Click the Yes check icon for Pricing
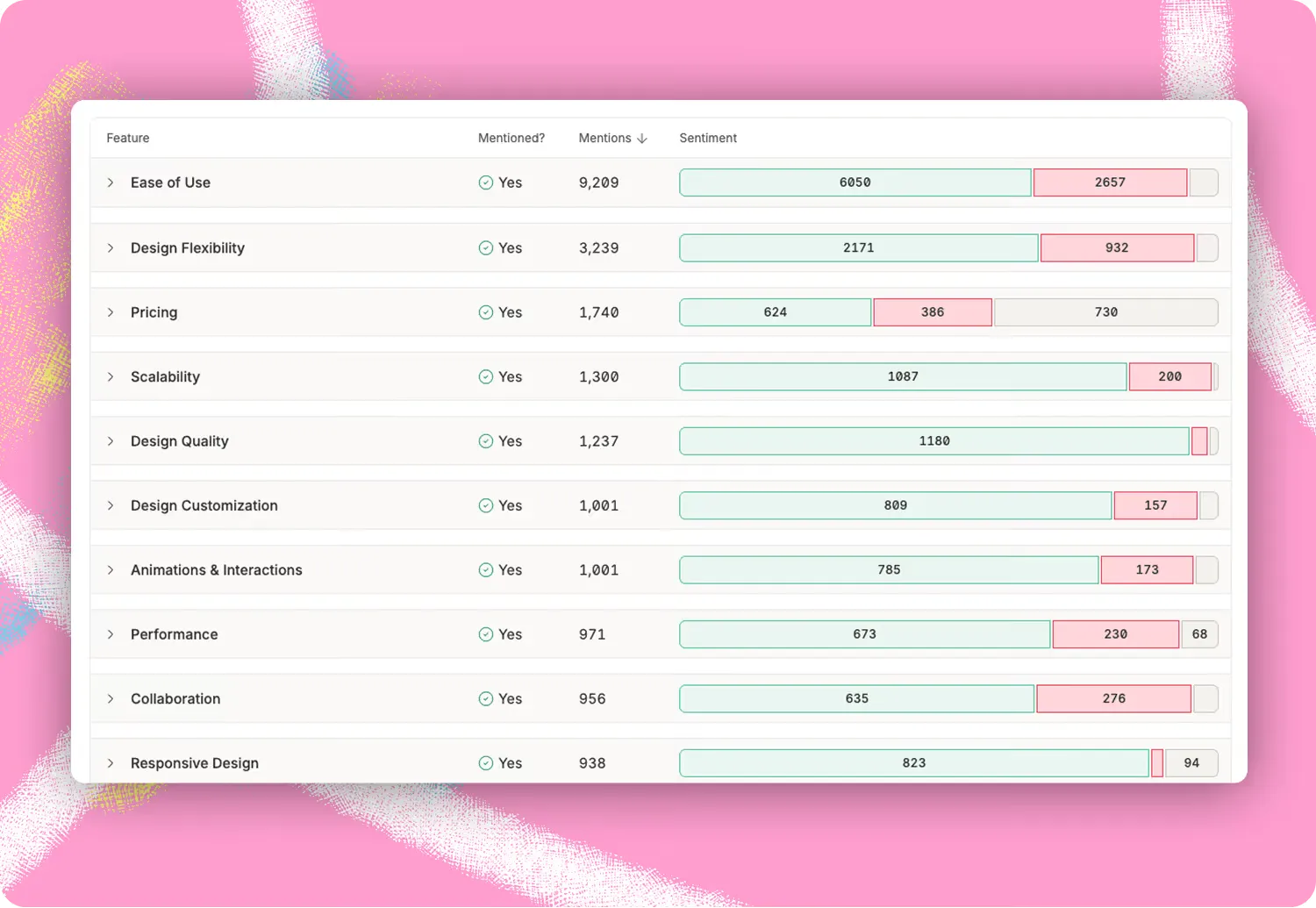Screen dimensions: 1316x908 [x=486, y=312]
